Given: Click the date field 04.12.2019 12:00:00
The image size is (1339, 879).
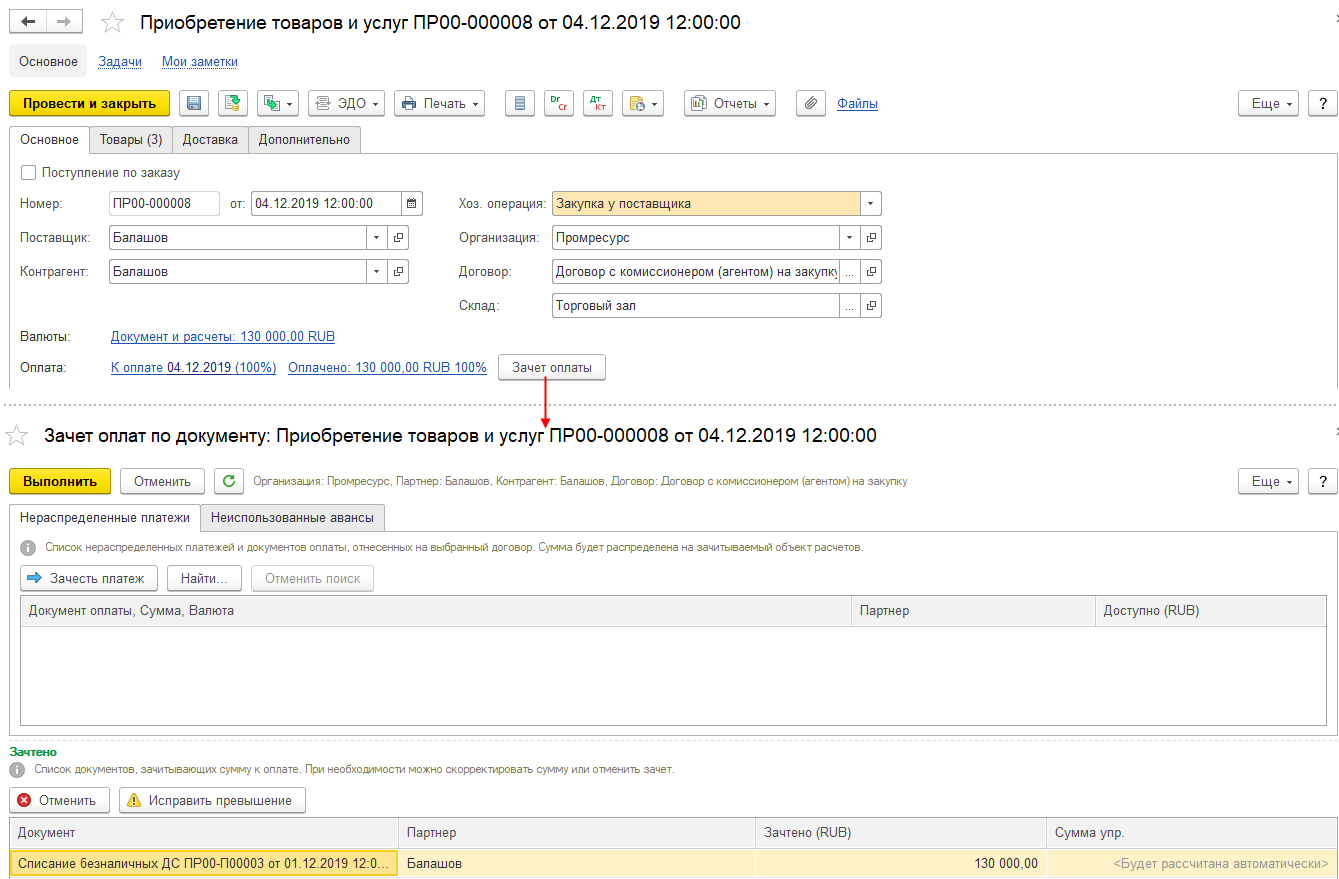Looking at the screenshot, I should (x=326, y=203).
